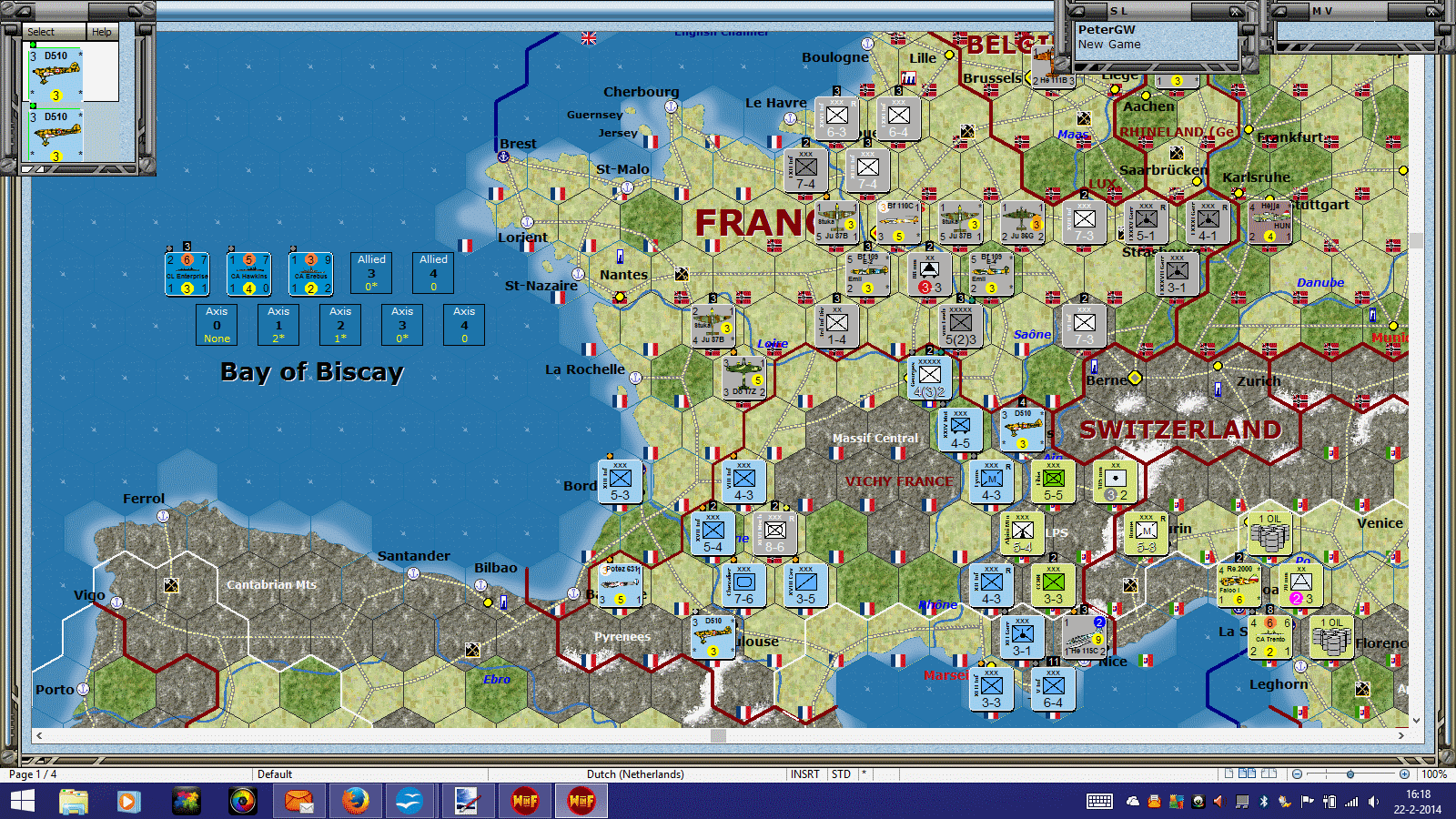The width and height of the screenshot is (1456, 819).
Task: Click the zoom out minus button
Action: tap(1297, 774)
